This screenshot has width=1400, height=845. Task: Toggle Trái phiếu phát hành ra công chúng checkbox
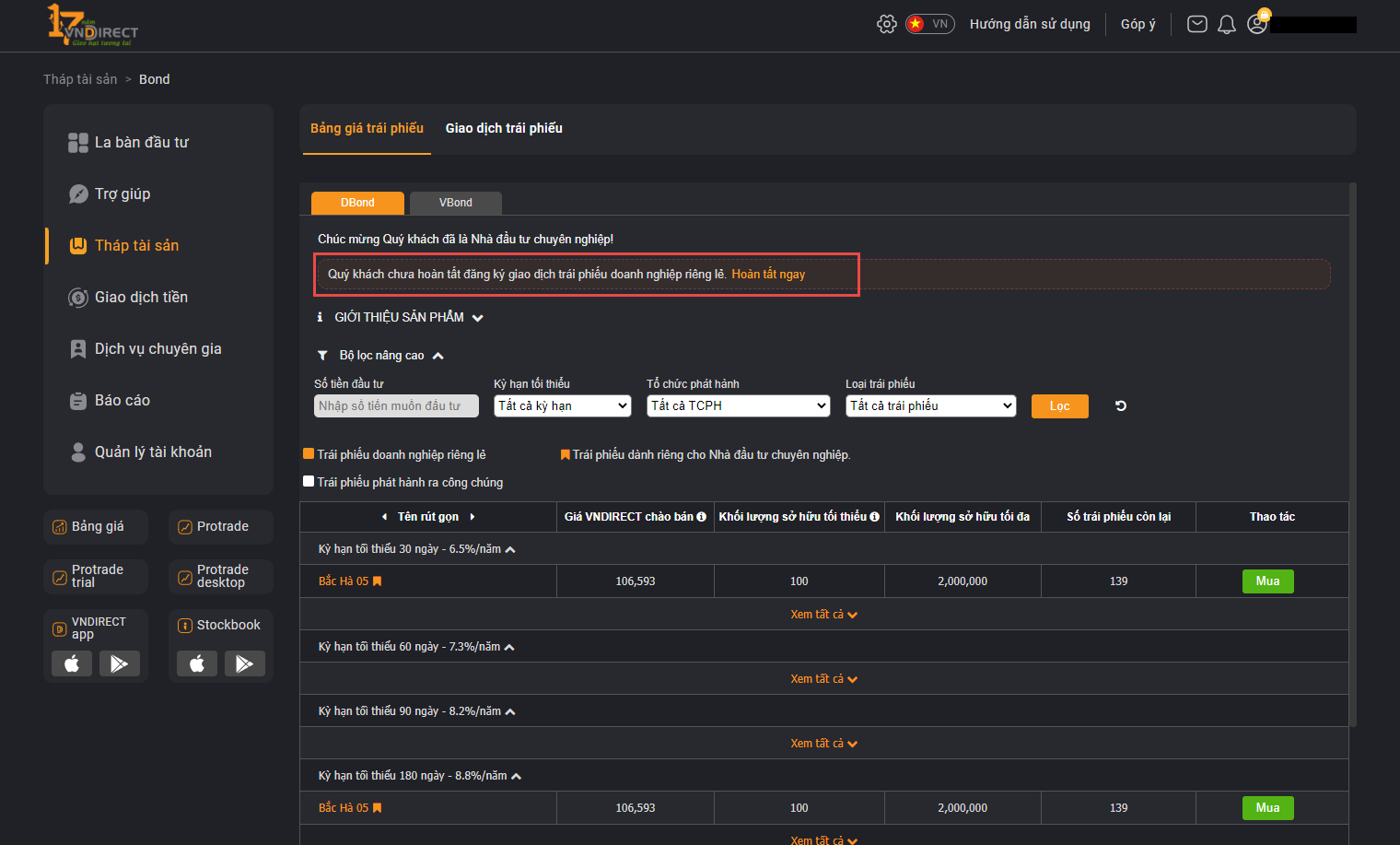click(309, 481)
